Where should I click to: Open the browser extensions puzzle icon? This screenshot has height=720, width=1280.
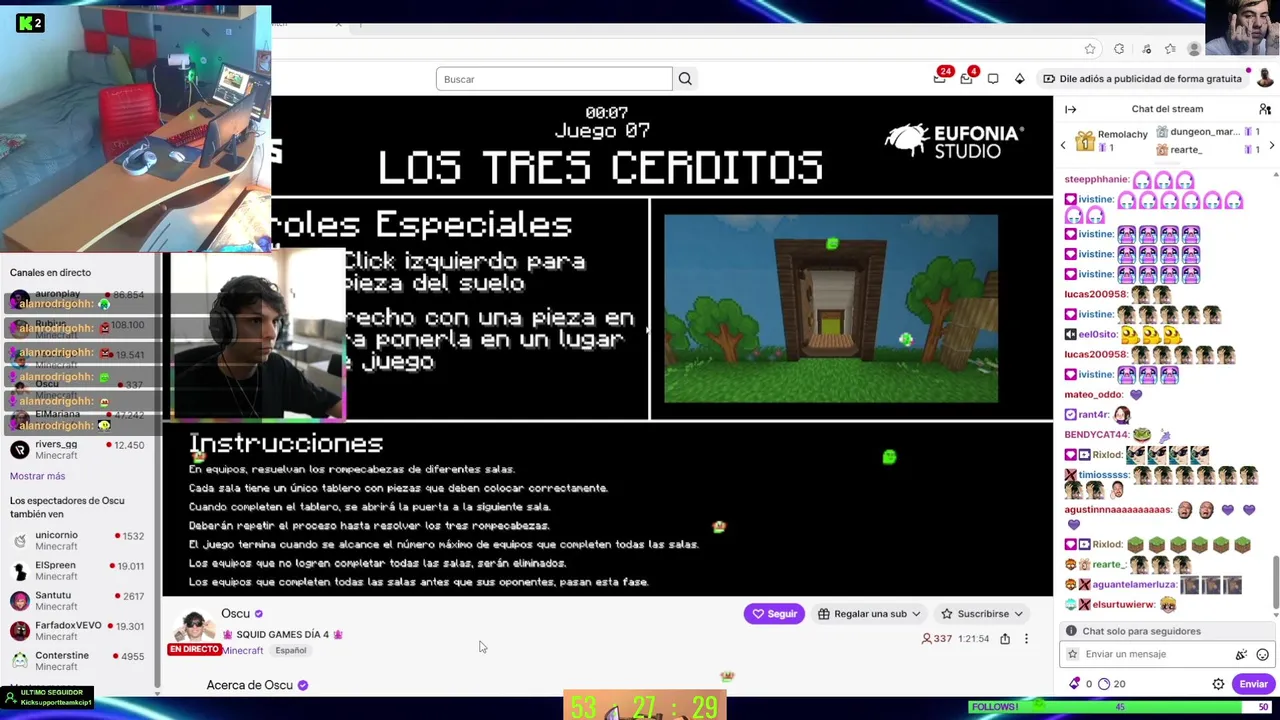1119,49
